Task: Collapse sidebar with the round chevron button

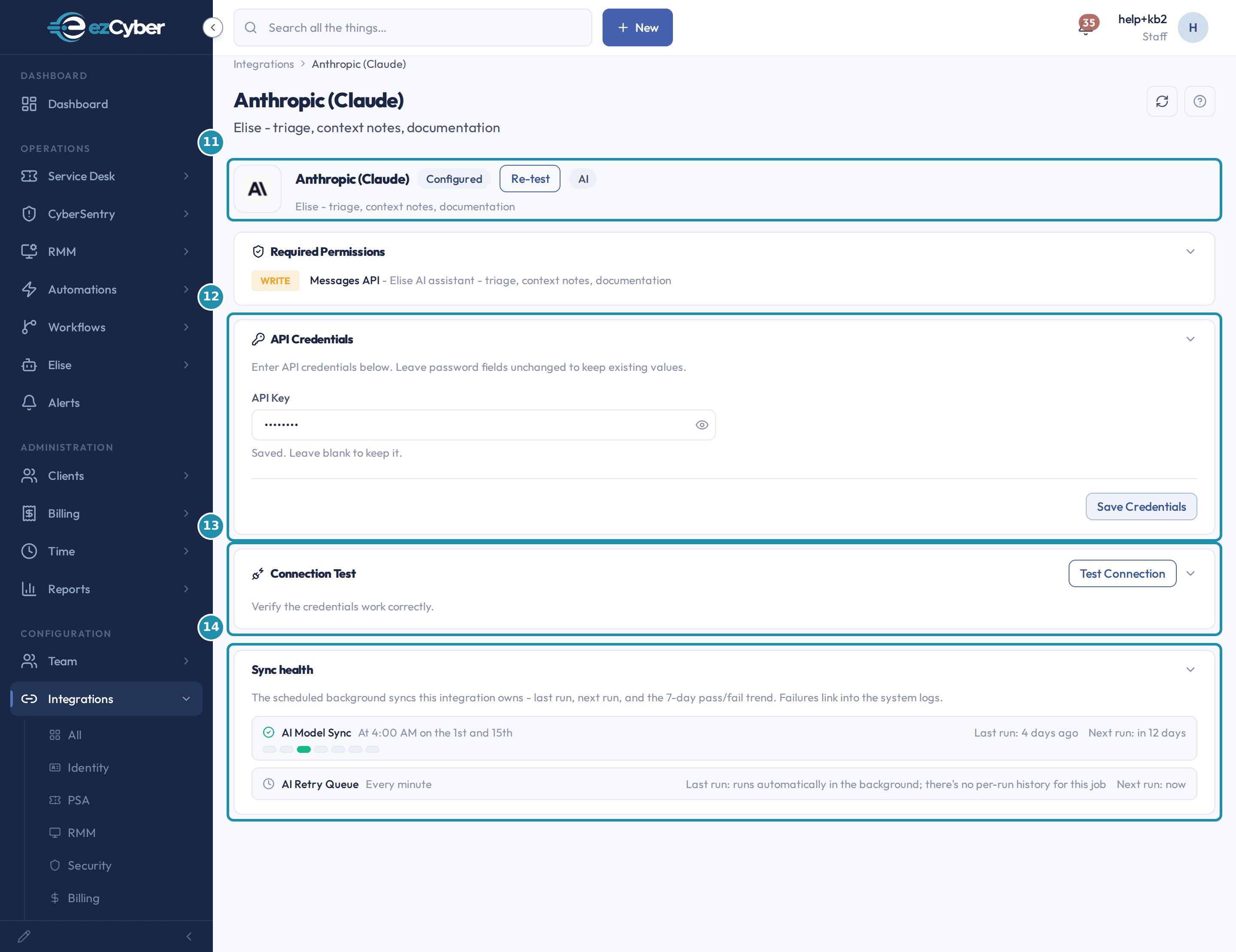Action: (x=213, y=27)
